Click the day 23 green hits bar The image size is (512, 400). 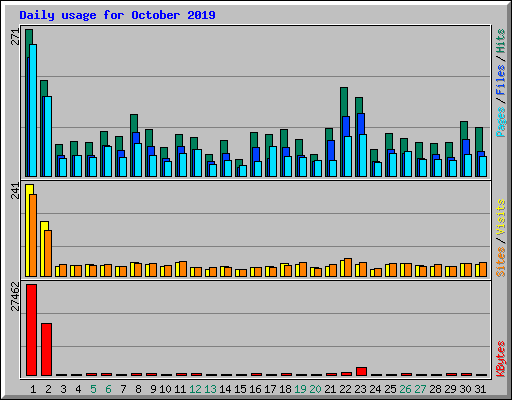(x=359, y=105)
